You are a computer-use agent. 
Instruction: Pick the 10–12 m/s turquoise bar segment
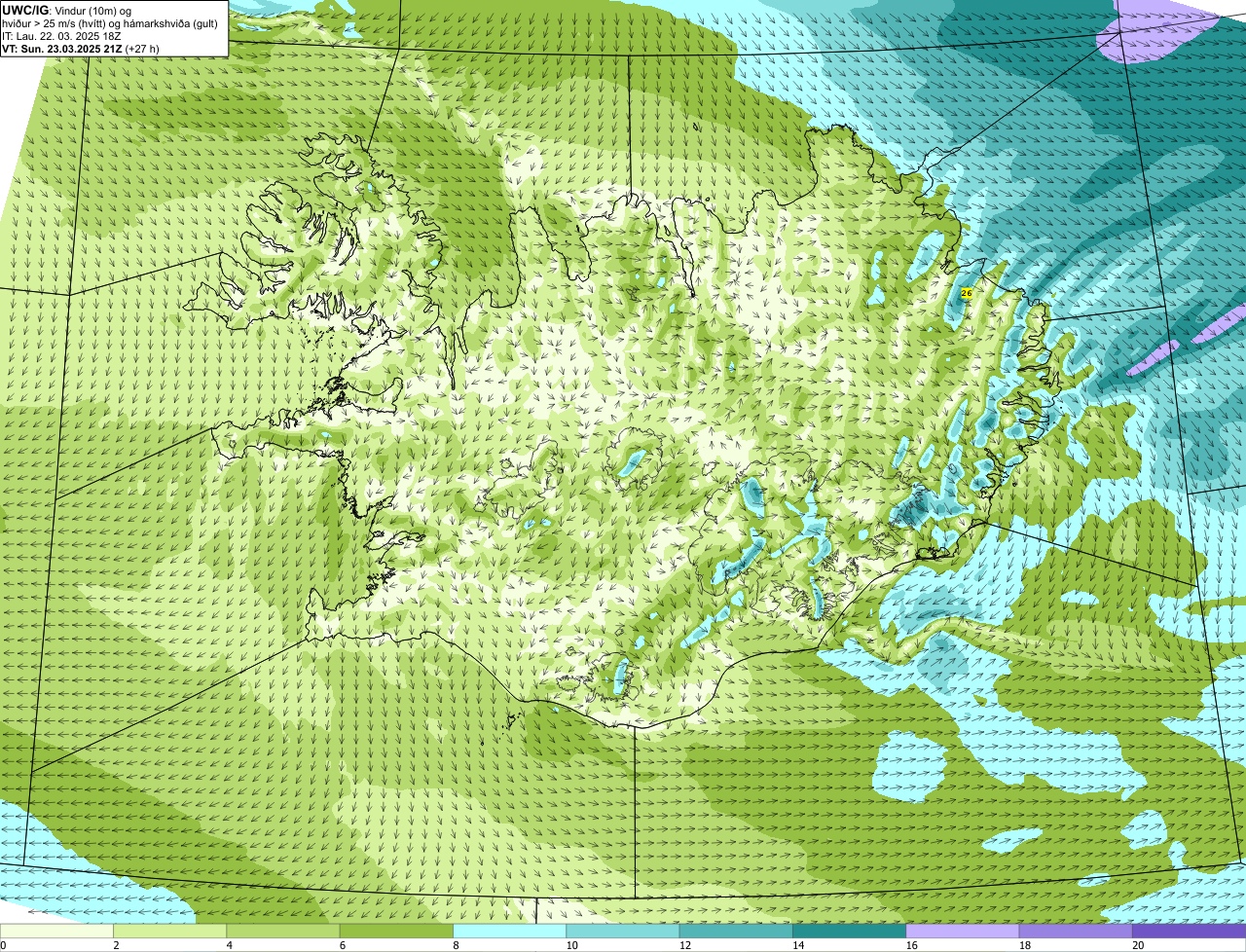(x=623, y=932)
